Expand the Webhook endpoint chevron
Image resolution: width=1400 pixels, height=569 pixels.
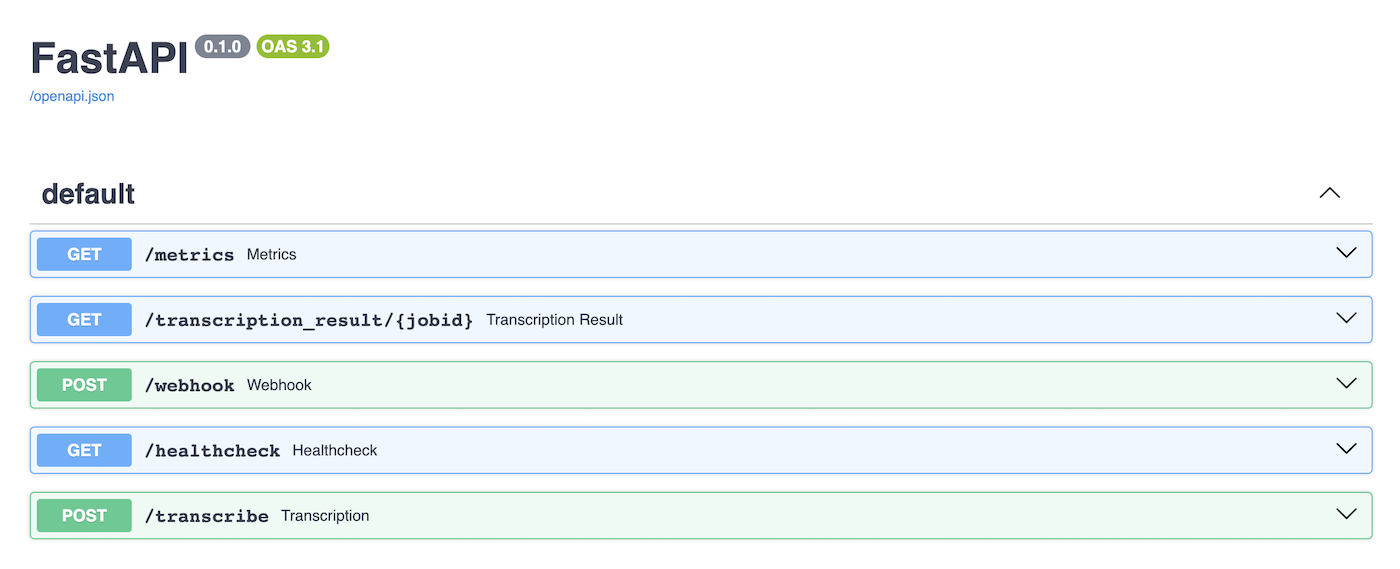(x=1346, y=383)
